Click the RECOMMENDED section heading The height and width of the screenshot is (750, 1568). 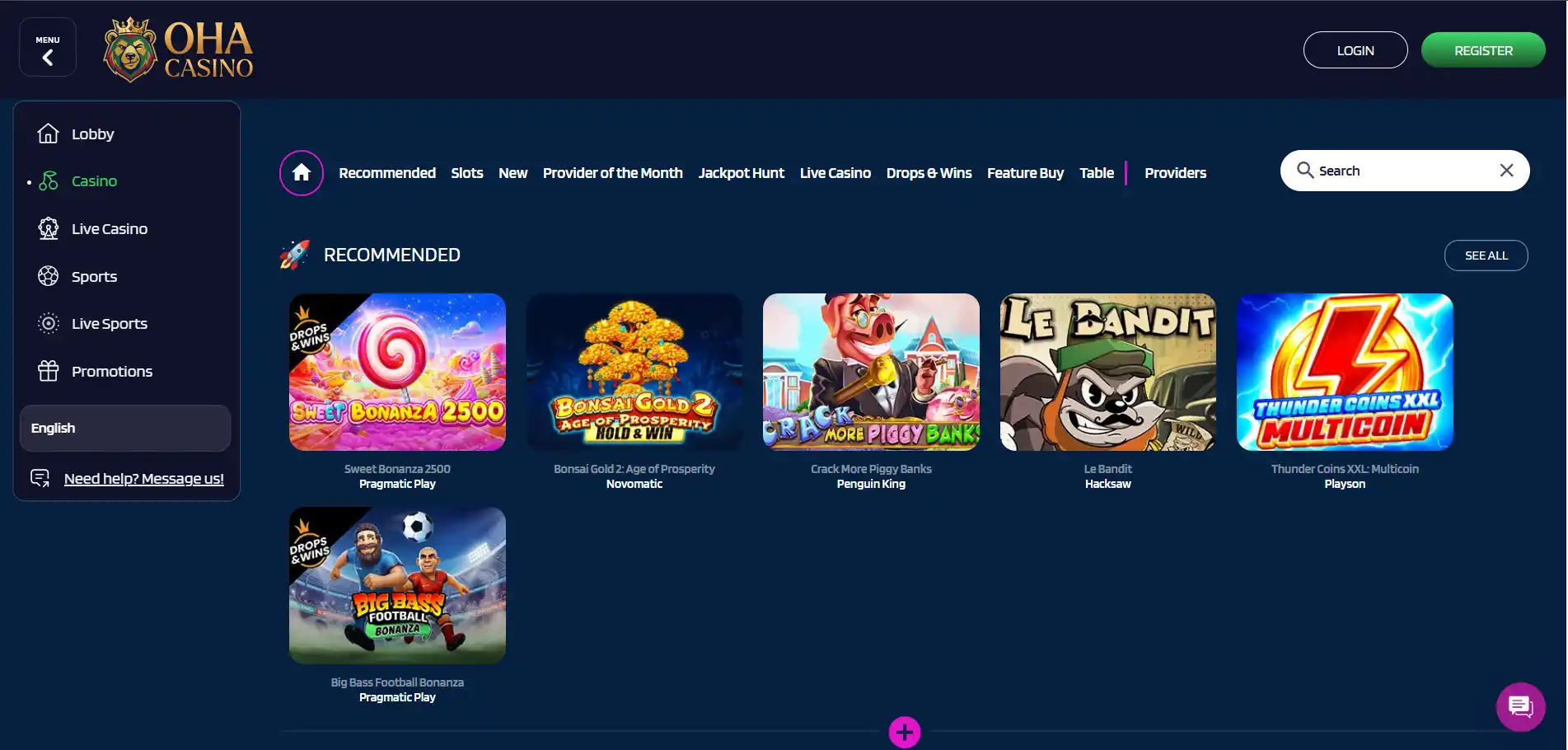point(392,255)
